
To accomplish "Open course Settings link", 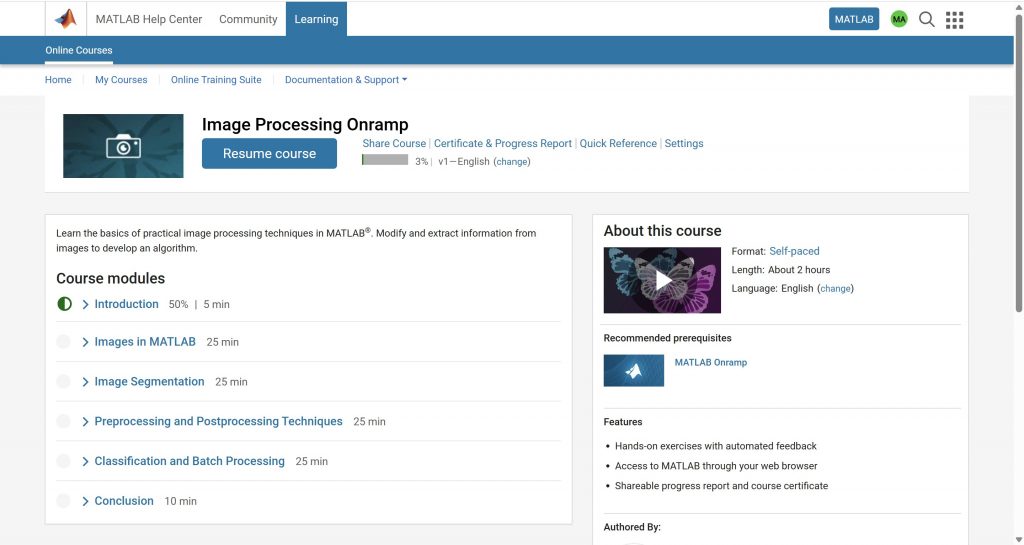I will pos(684,143).
